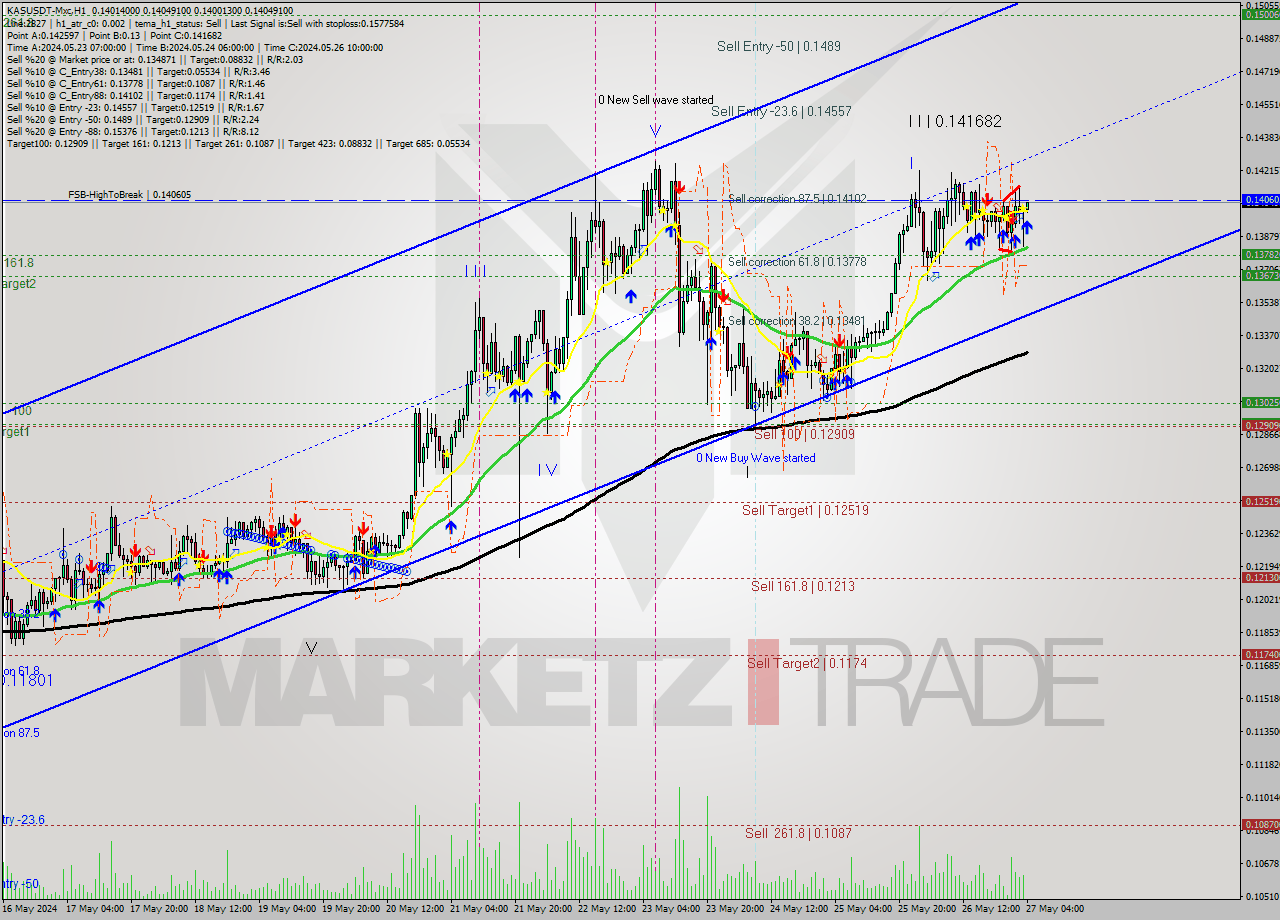This screenshot has width=1280, height=920.
Task: Click the red 0.11740 price axis tag
Action: click(x=1260, y=654)
